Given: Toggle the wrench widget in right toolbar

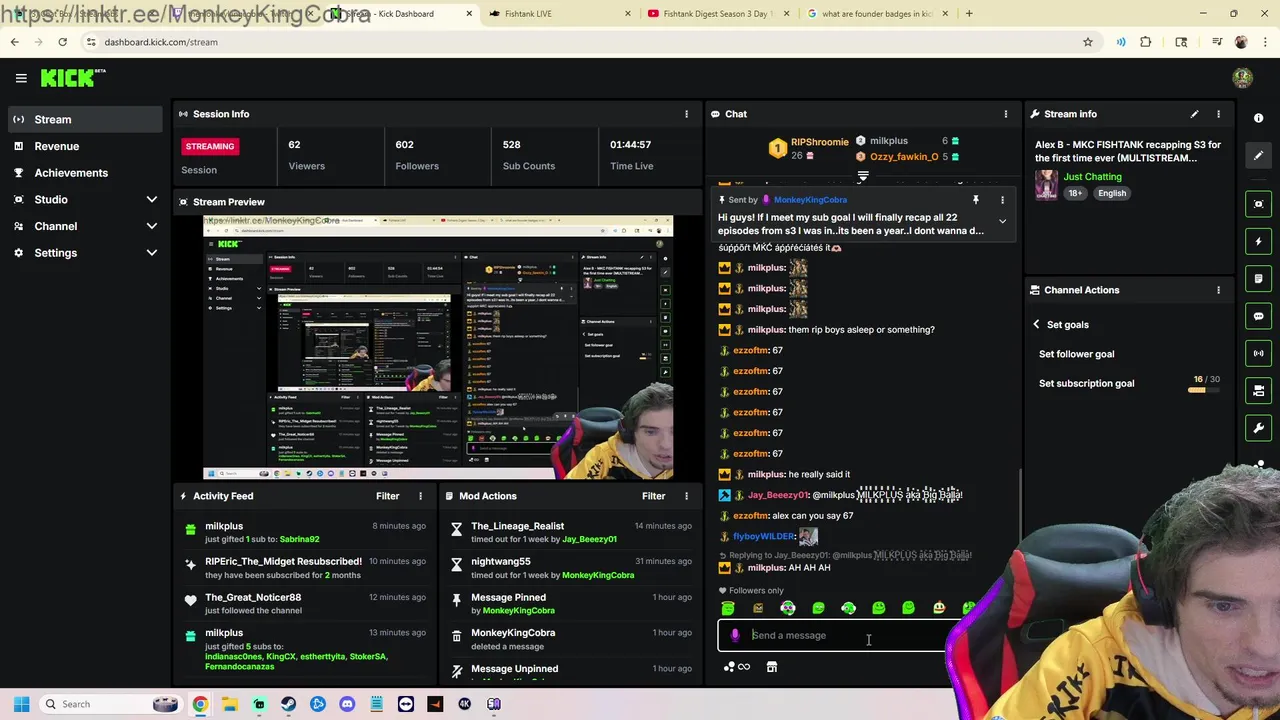Looking at the screenshot, I should click(x=1258, y=428).
